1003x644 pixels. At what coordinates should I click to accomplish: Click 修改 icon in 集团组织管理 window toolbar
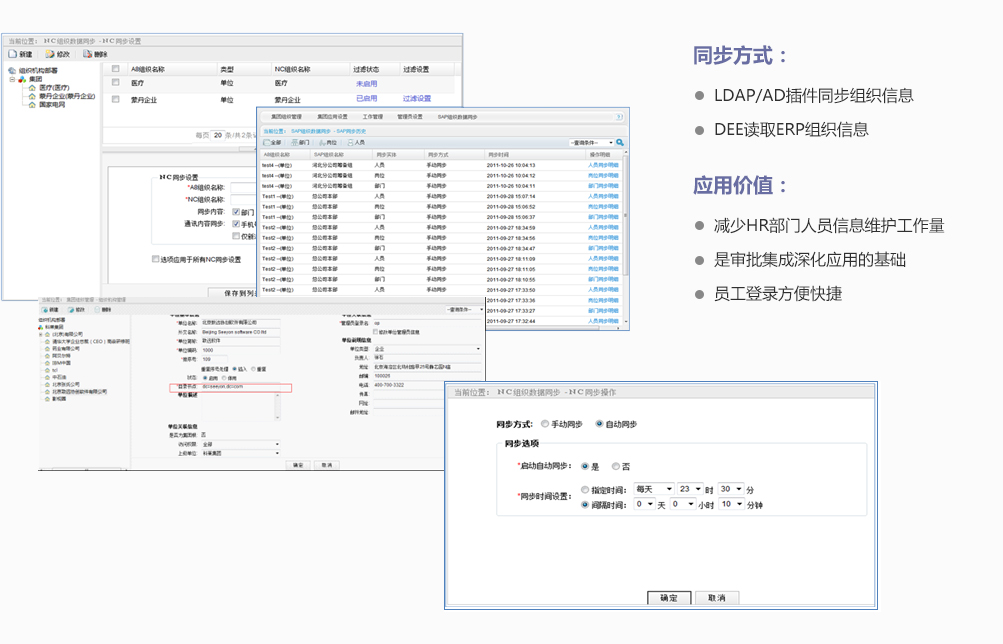point(72,310)
